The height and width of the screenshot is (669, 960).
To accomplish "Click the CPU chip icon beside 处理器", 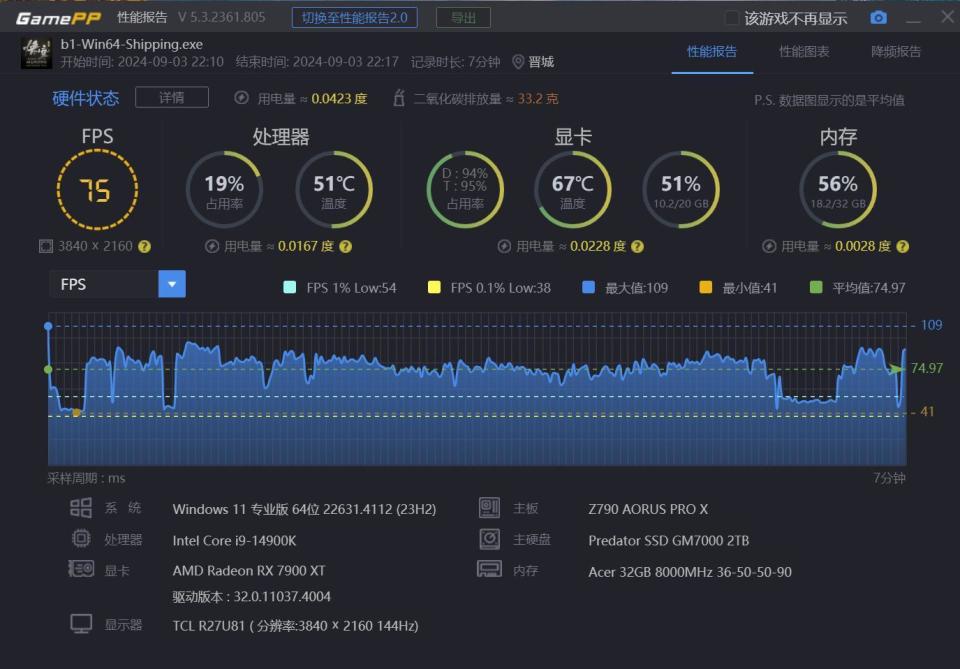I will 81,539.
